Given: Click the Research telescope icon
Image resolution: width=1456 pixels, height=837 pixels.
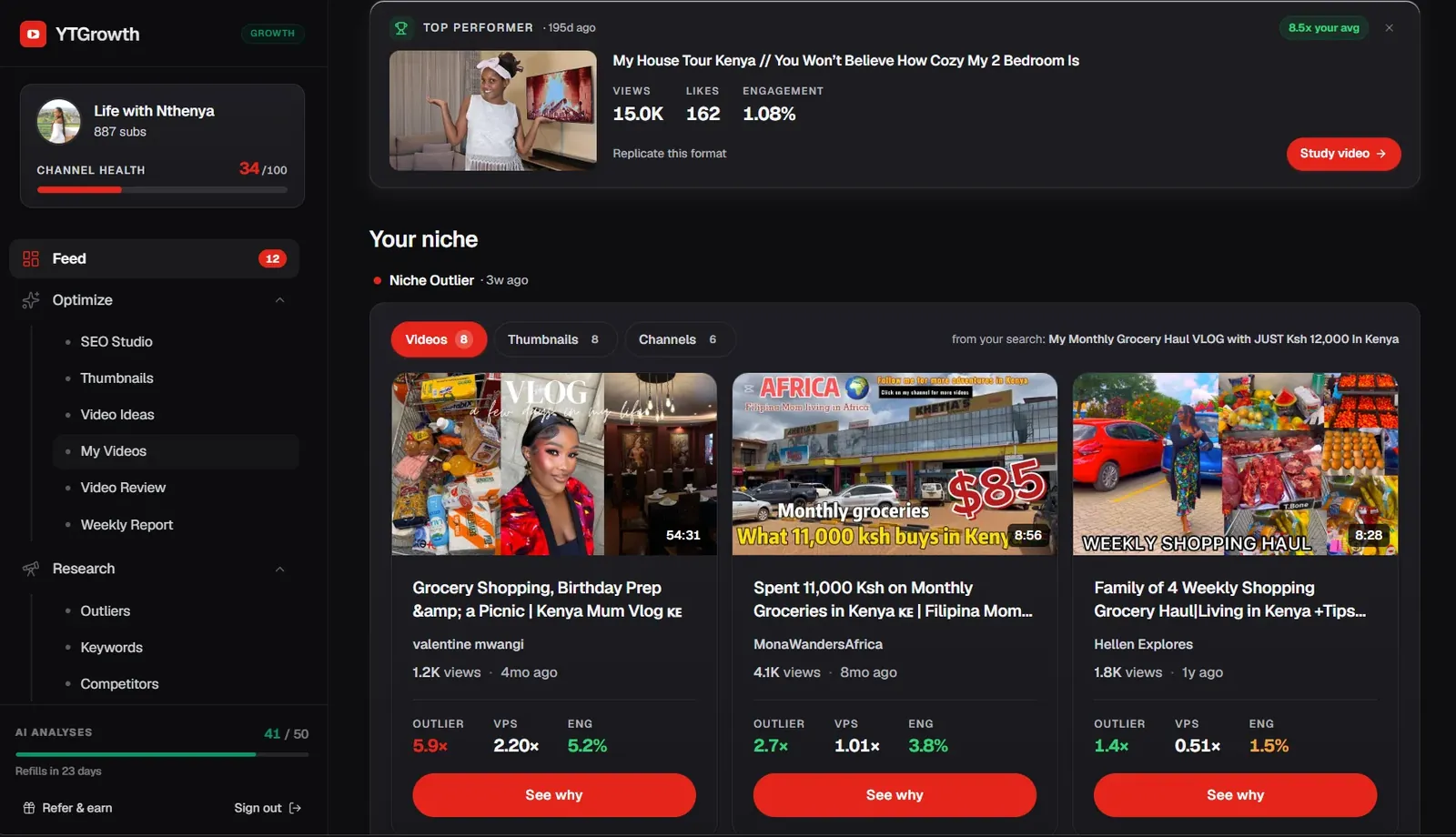Looking at the screenshot, I should pyautogui.click(x=31, y=569).
